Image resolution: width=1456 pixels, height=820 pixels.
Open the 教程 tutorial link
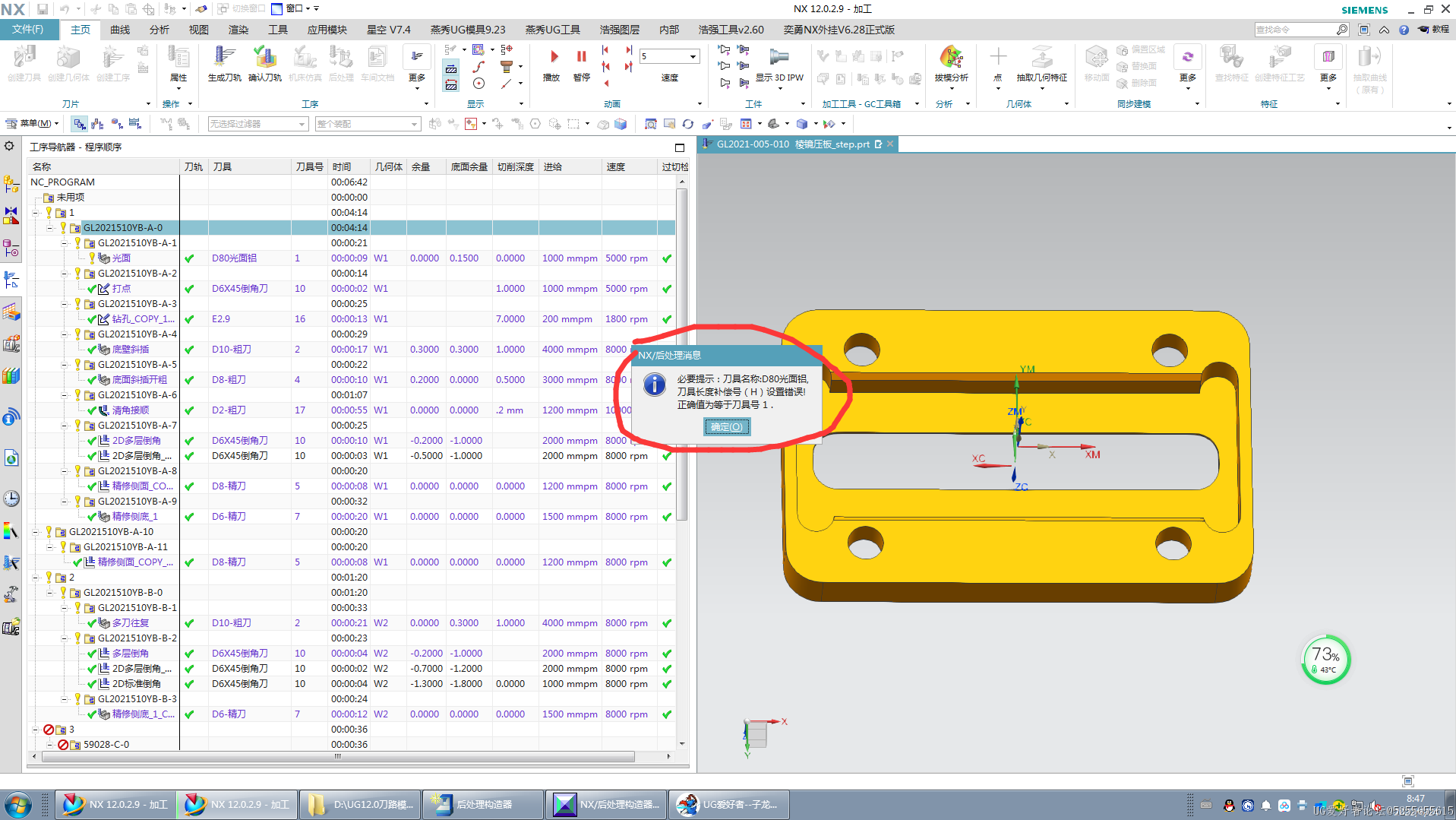point(1434,30)
